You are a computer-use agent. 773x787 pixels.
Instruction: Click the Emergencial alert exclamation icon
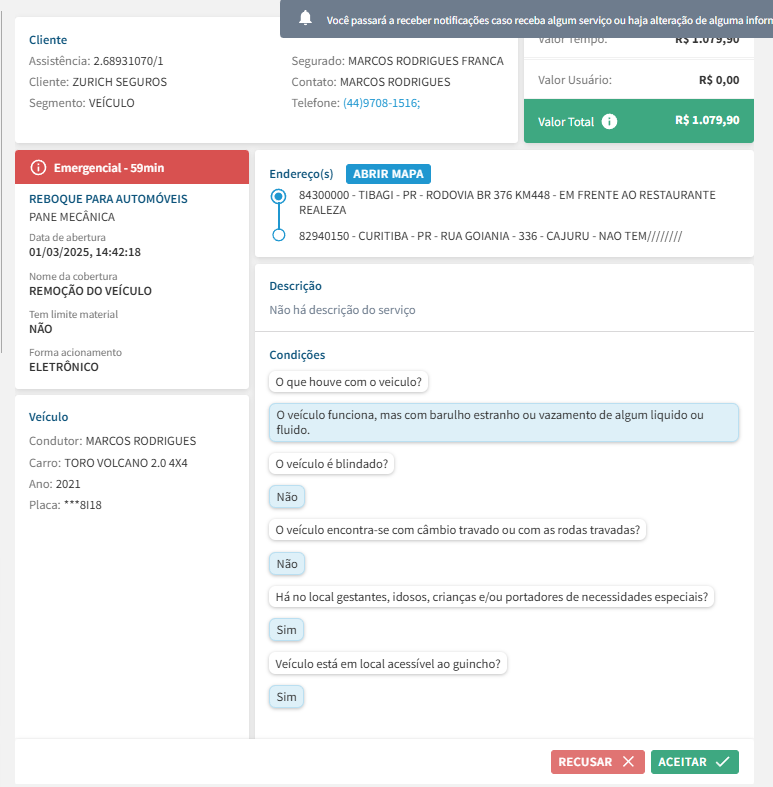(x=38, y=167)
